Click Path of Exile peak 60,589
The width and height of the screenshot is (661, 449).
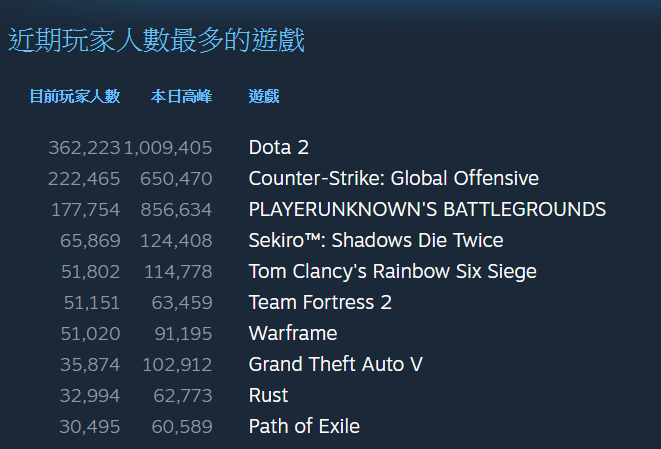coord(182,427)
